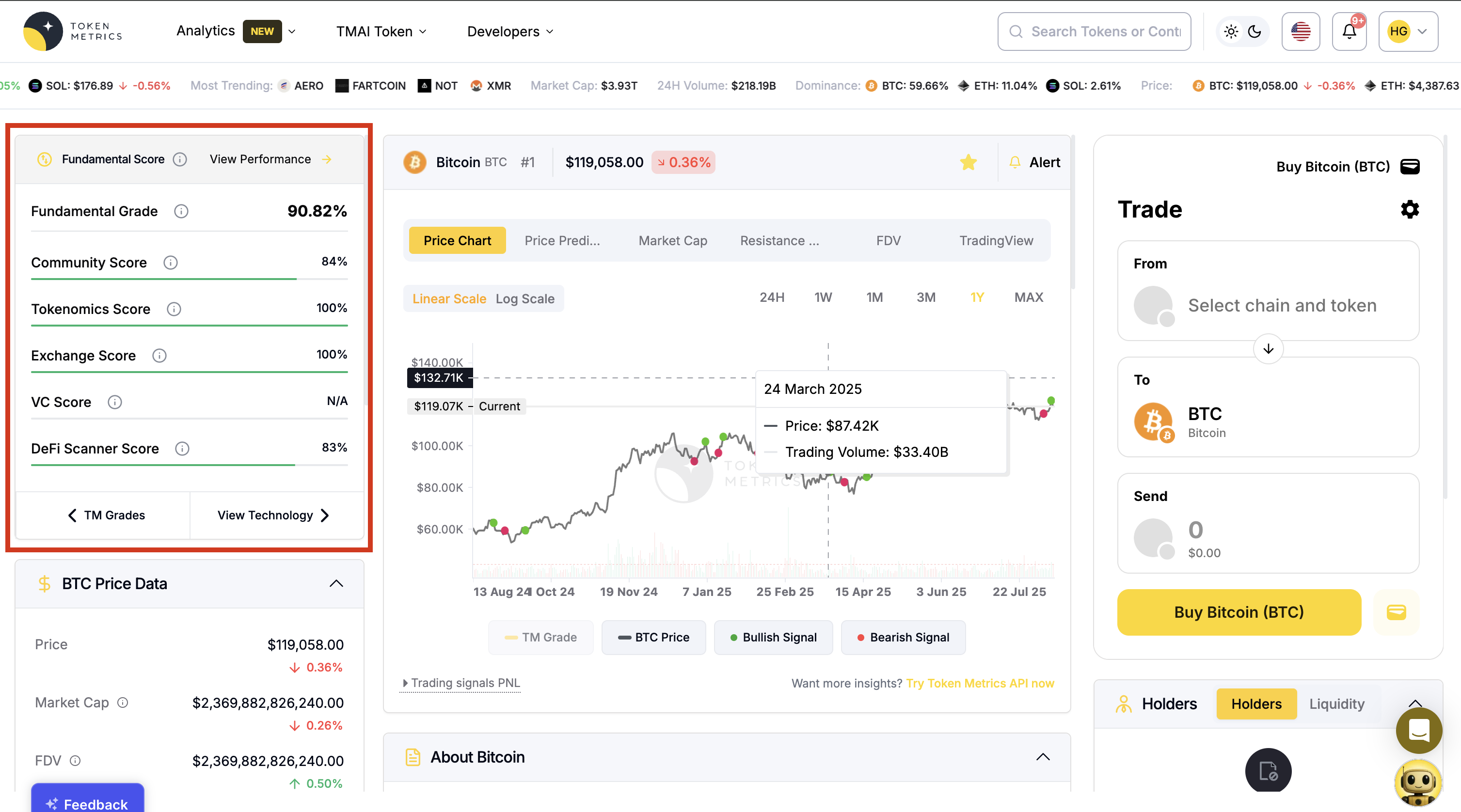1461x812 pixels.
Task: Open the chat support bubble
Action: coord(1418,730)
